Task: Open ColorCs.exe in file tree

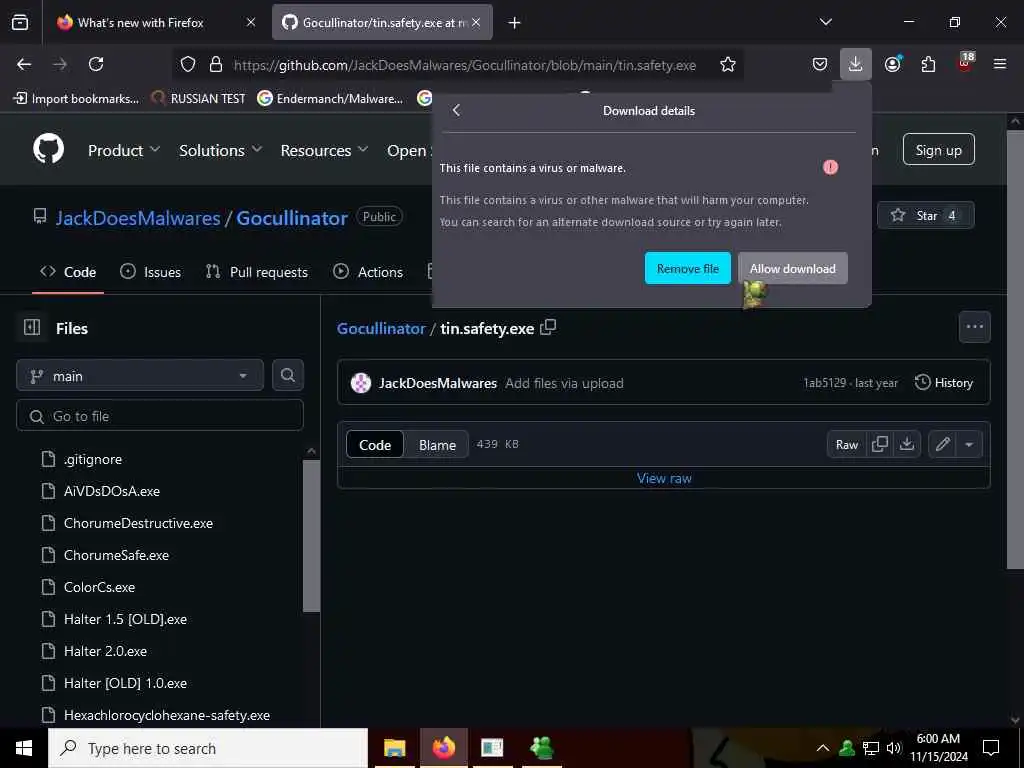Action: click(99, 587)
